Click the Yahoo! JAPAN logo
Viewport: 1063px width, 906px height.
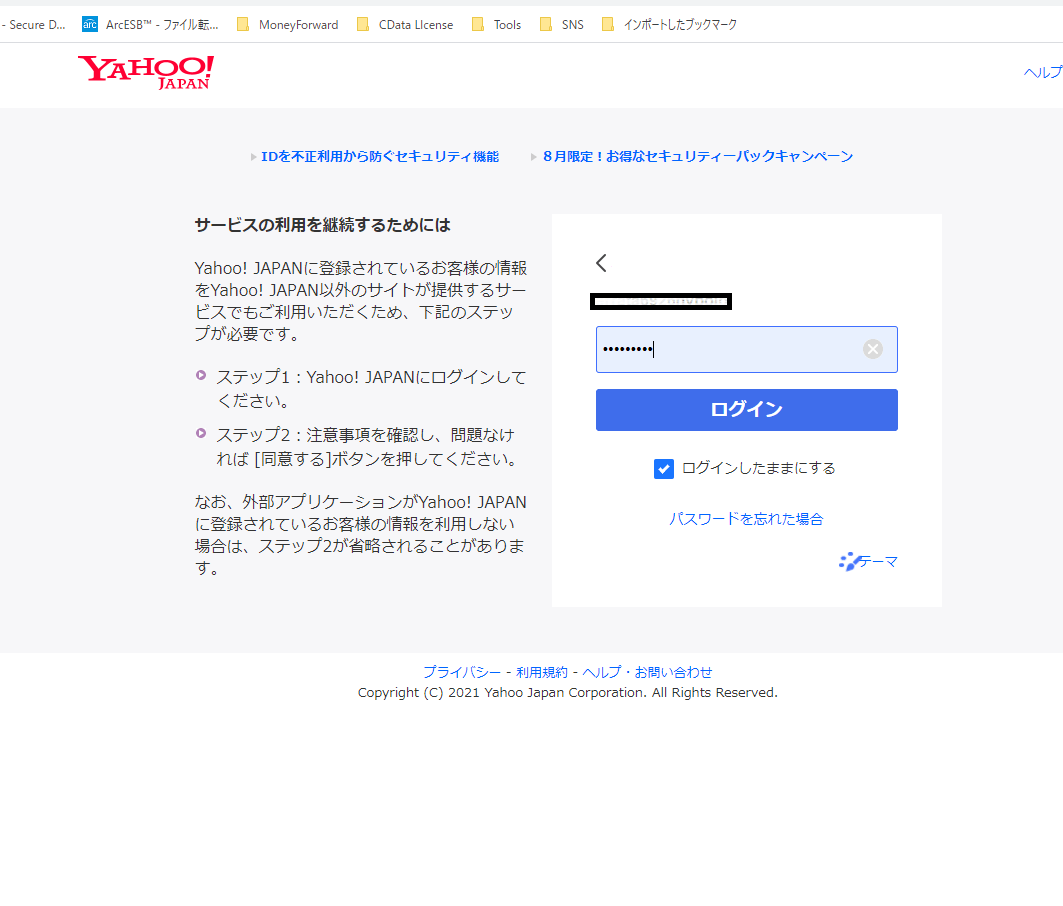146,72
